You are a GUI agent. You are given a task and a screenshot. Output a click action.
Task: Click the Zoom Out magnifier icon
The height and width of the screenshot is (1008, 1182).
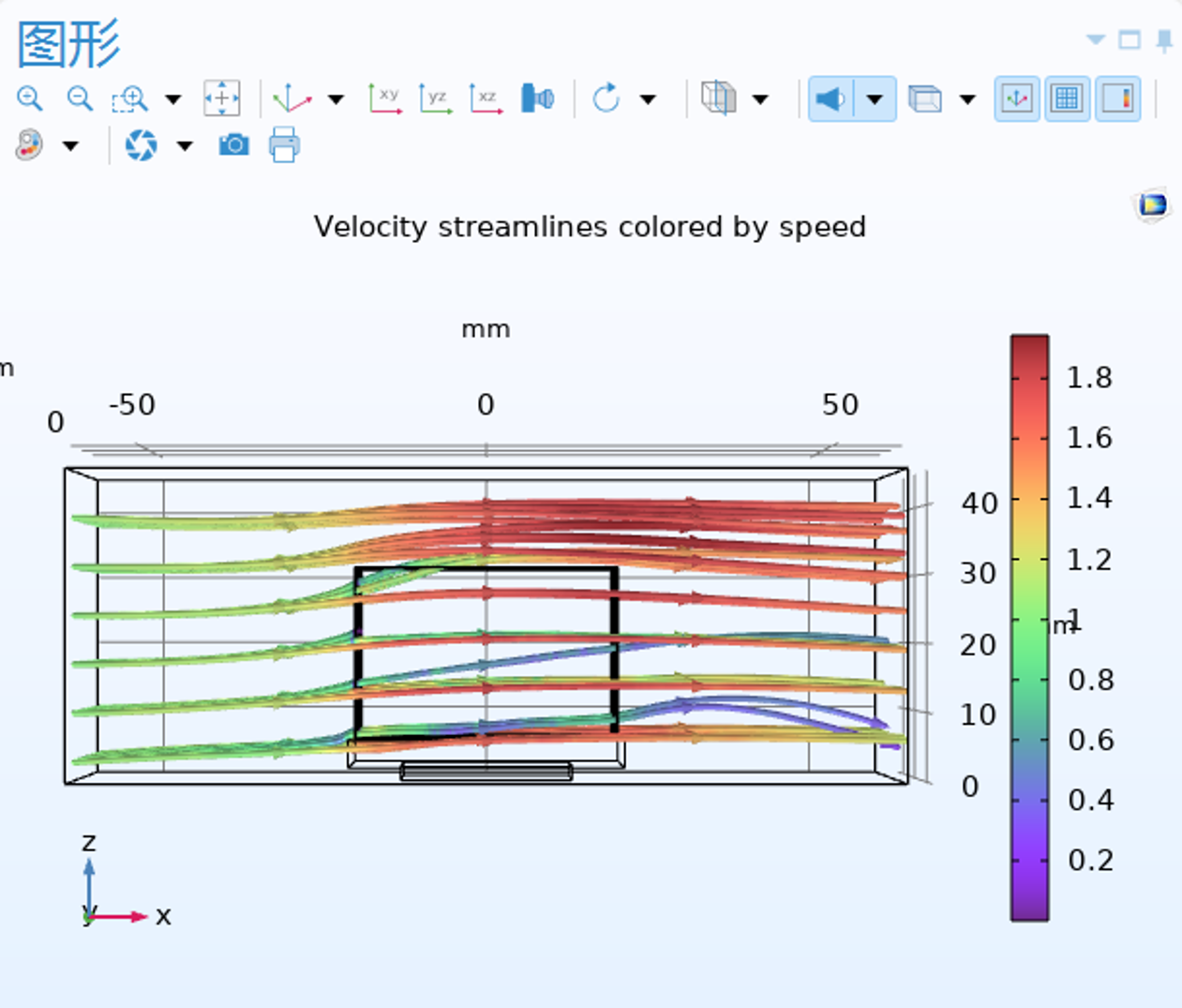[x=80, y=98]
